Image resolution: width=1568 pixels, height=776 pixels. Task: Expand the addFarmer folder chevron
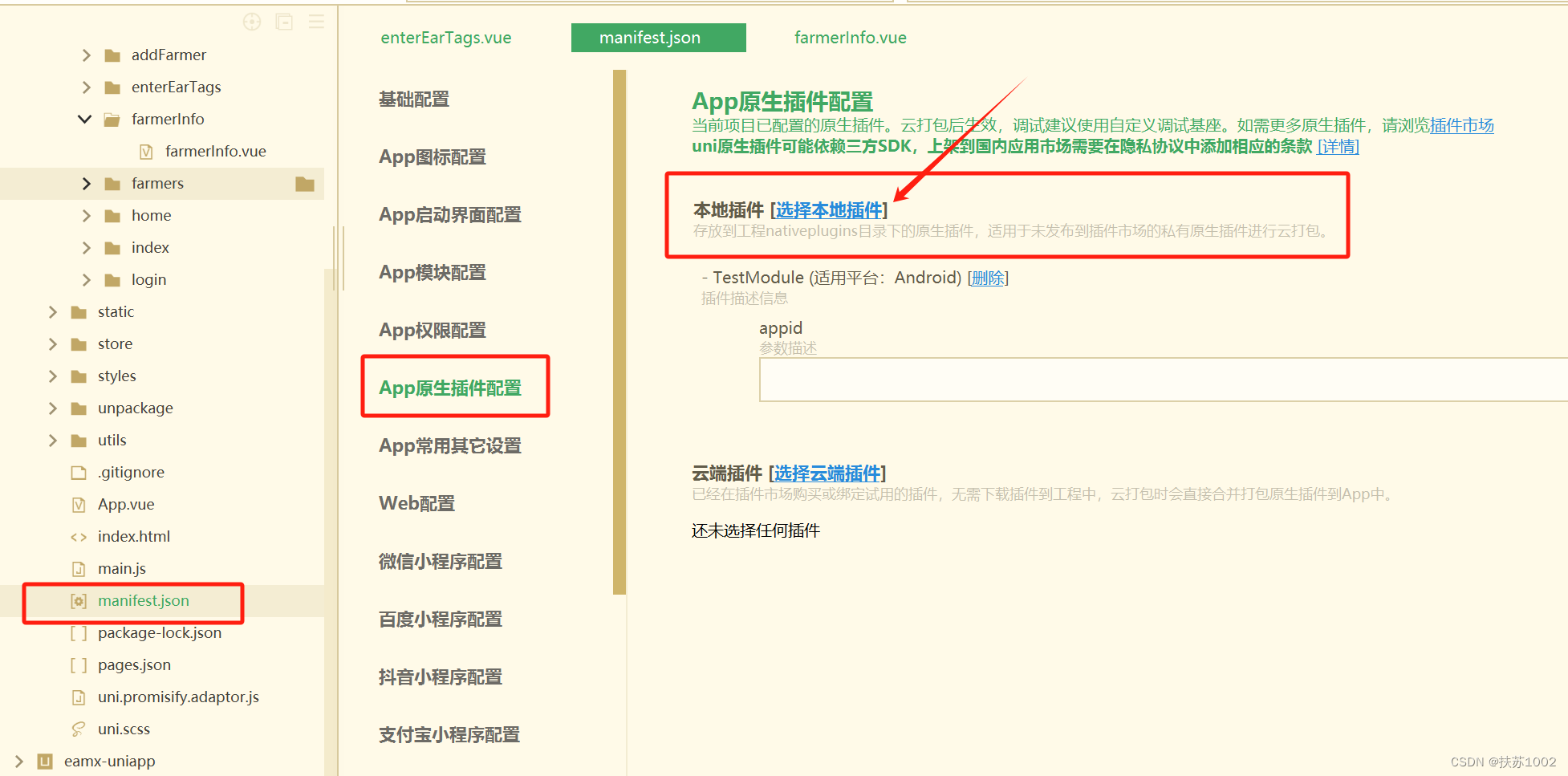pyautogui.click(x=87, y=55)
